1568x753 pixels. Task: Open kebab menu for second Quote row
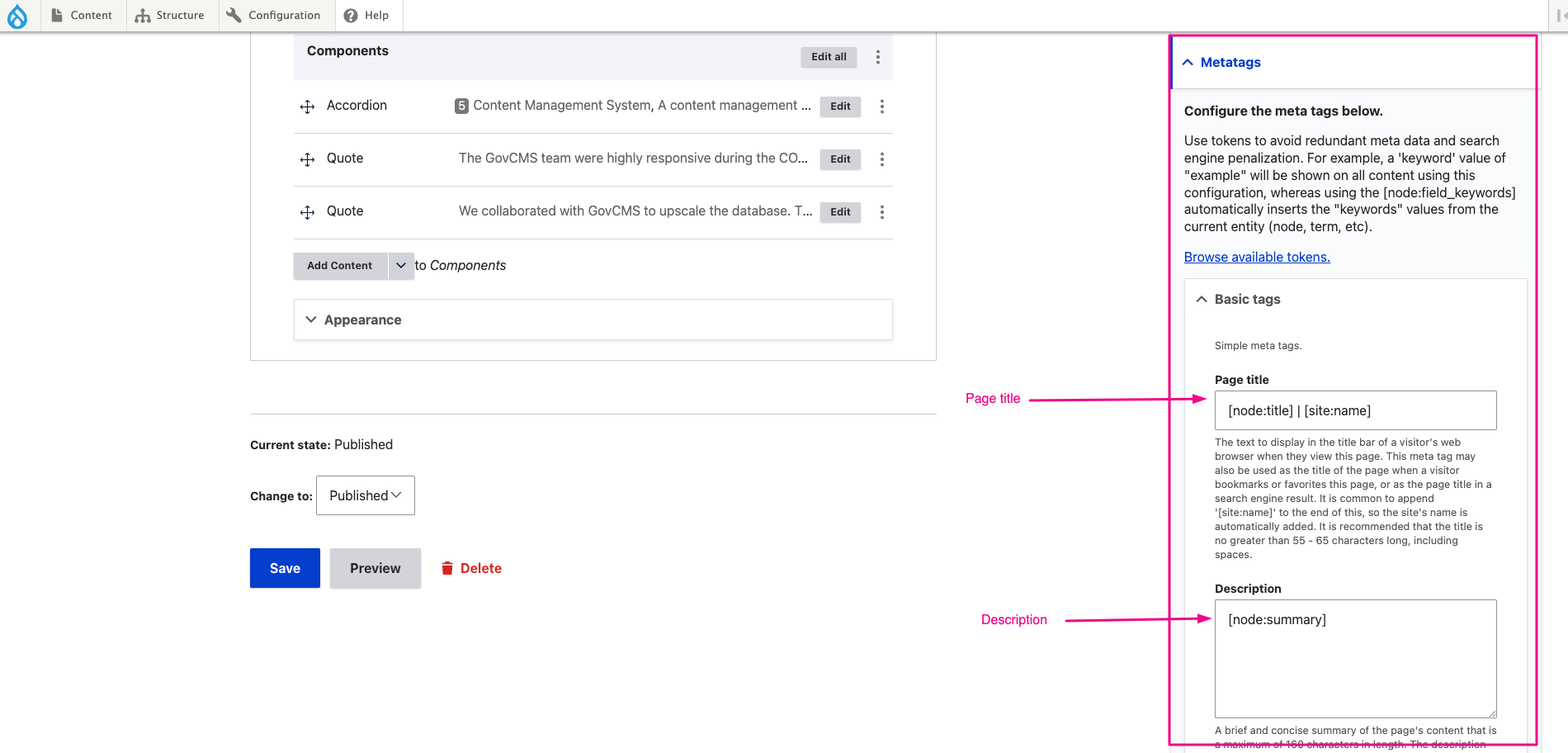881,212
